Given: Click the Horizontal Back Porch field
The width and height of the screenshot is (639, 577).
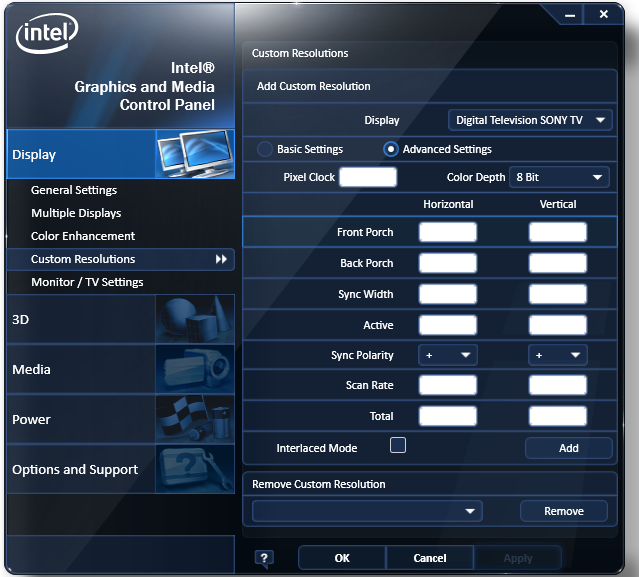Looking at the screenshot, I should pyautogui.click(x=447, y=263).
